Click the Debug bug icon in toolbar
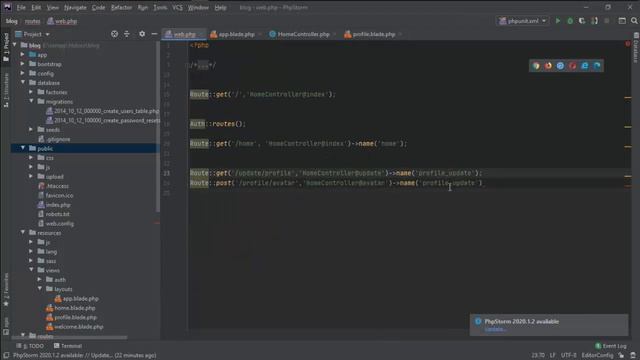 tap(570, 21)
